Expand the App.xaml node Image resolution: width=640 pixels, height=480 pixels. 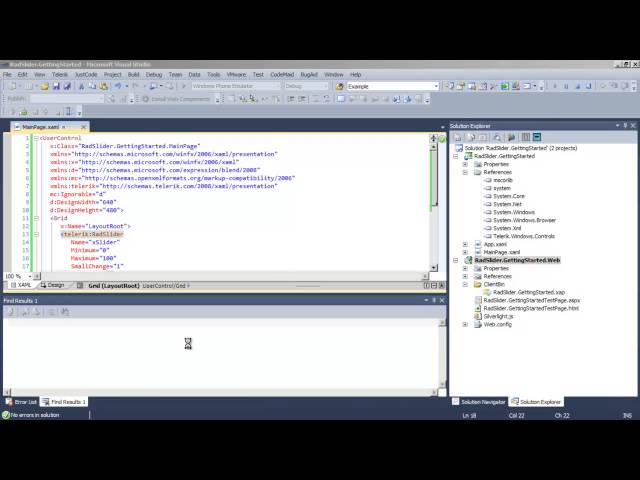pyautogui.click(x=465, y=244)
